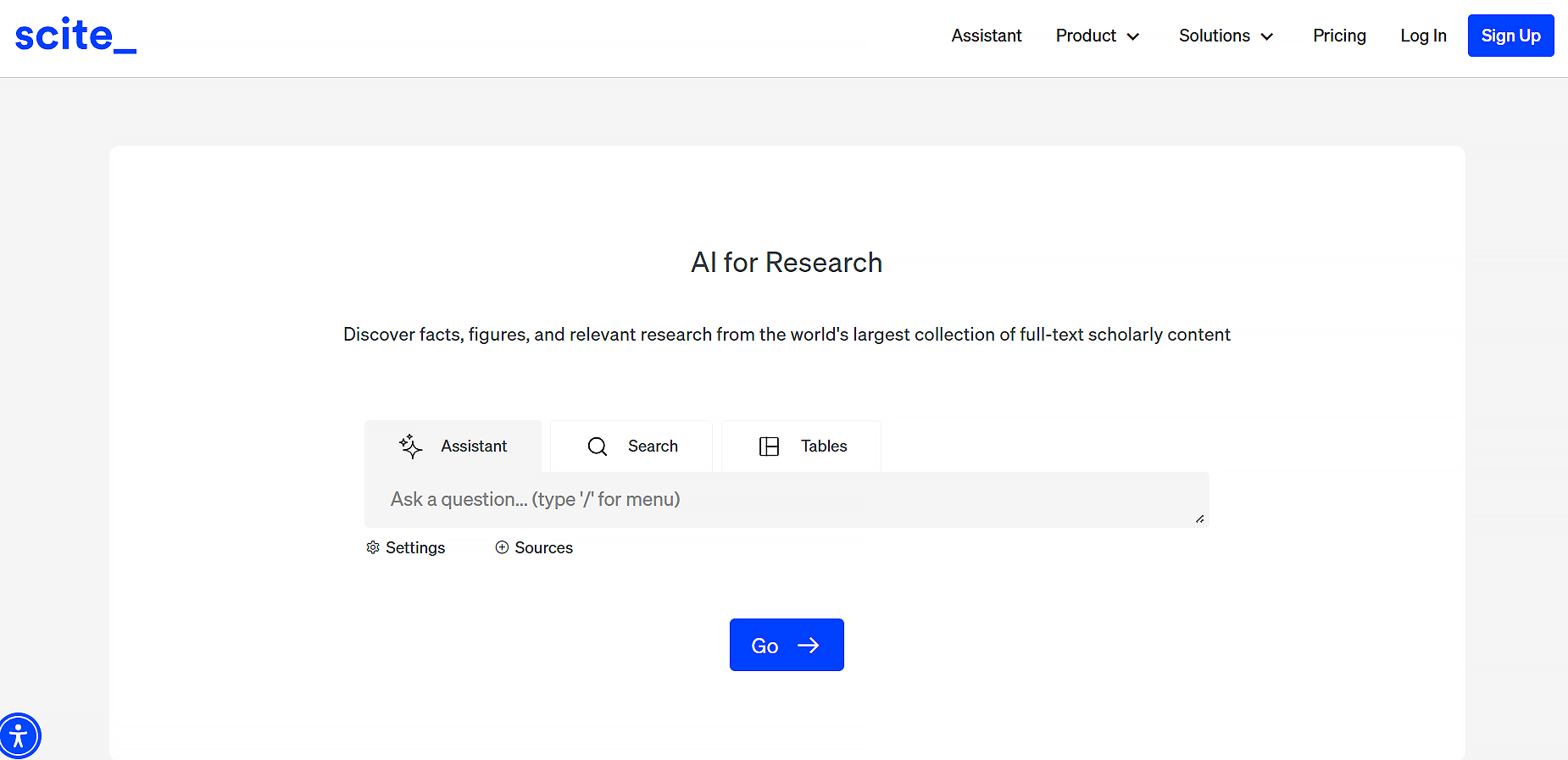Grab the textarea resize handle
This screenshot has width=1568, height=760.
click(x=1199, y=519)
